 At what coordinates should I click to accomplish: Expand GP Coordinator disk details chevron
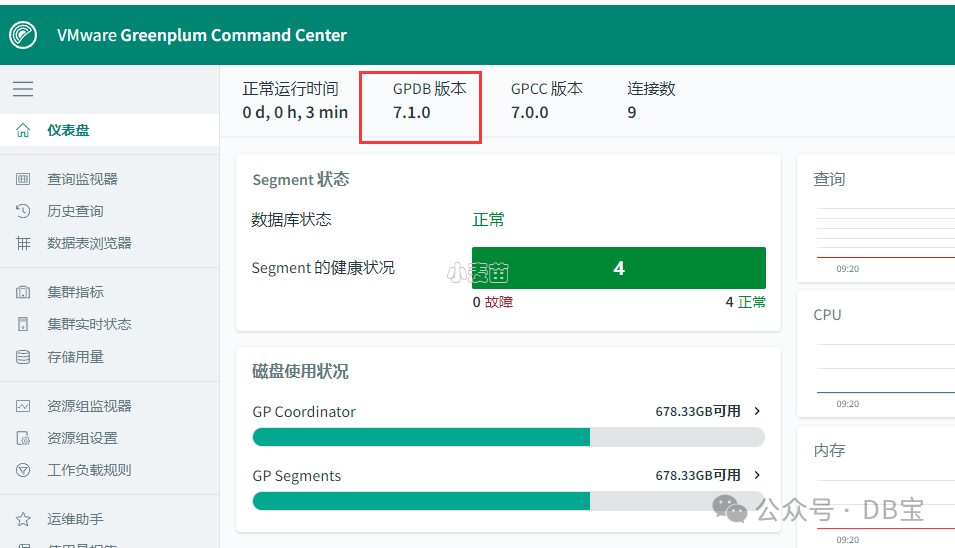(x=757, y=411)
